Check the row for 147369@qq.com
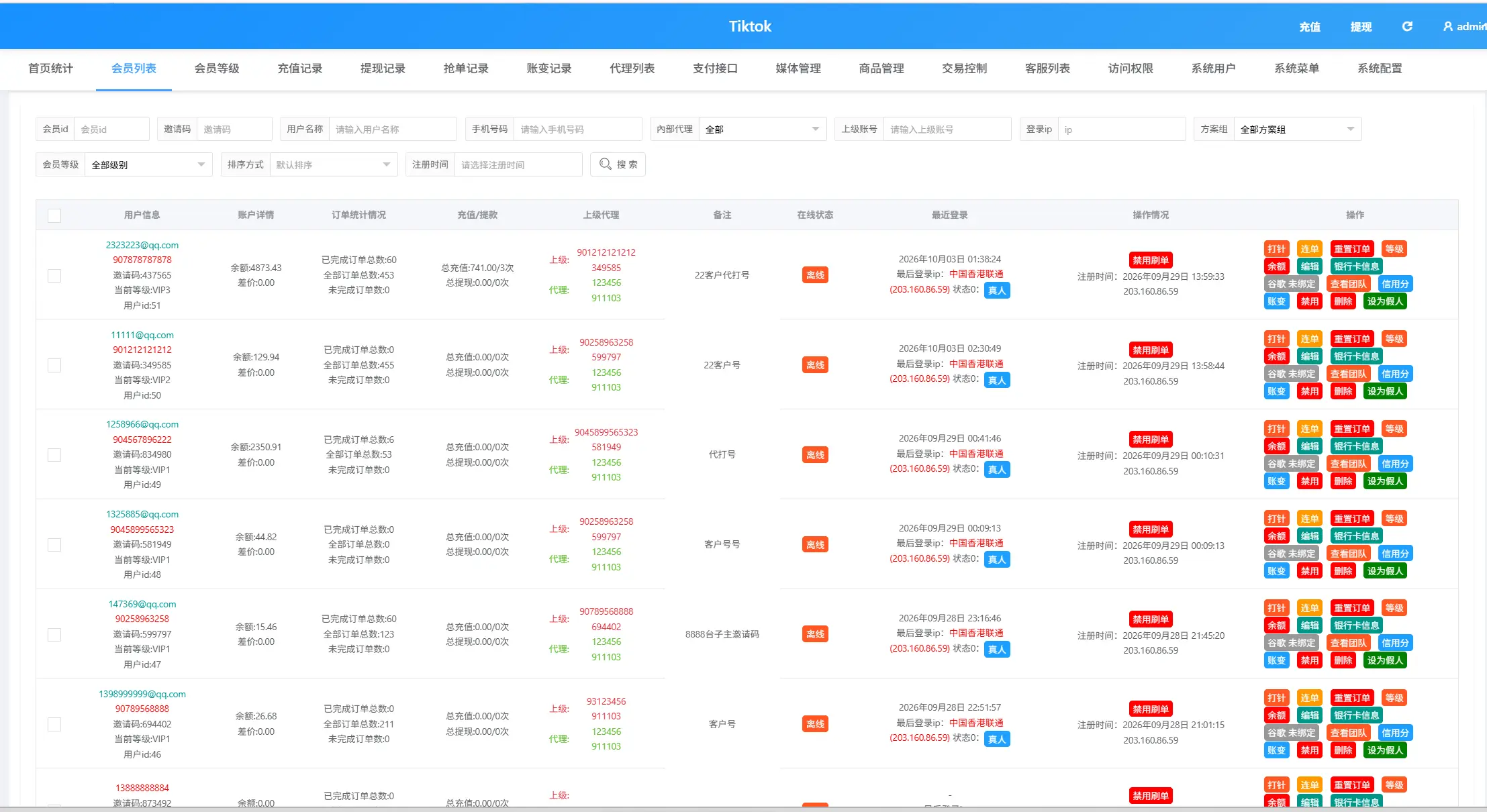The image size is (1487, 812). coord(54,635)
